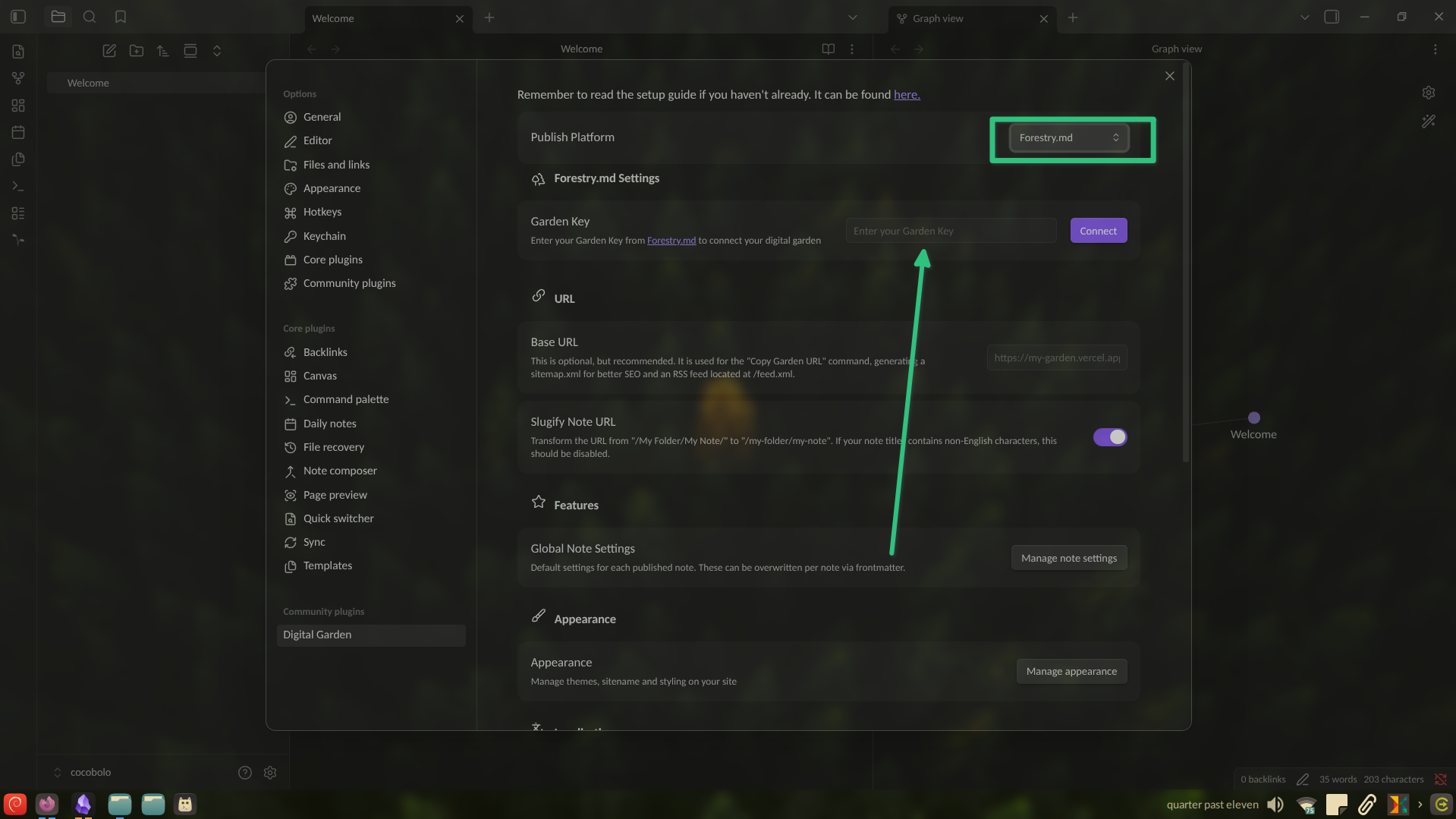Change the file sort order icon

163,51
